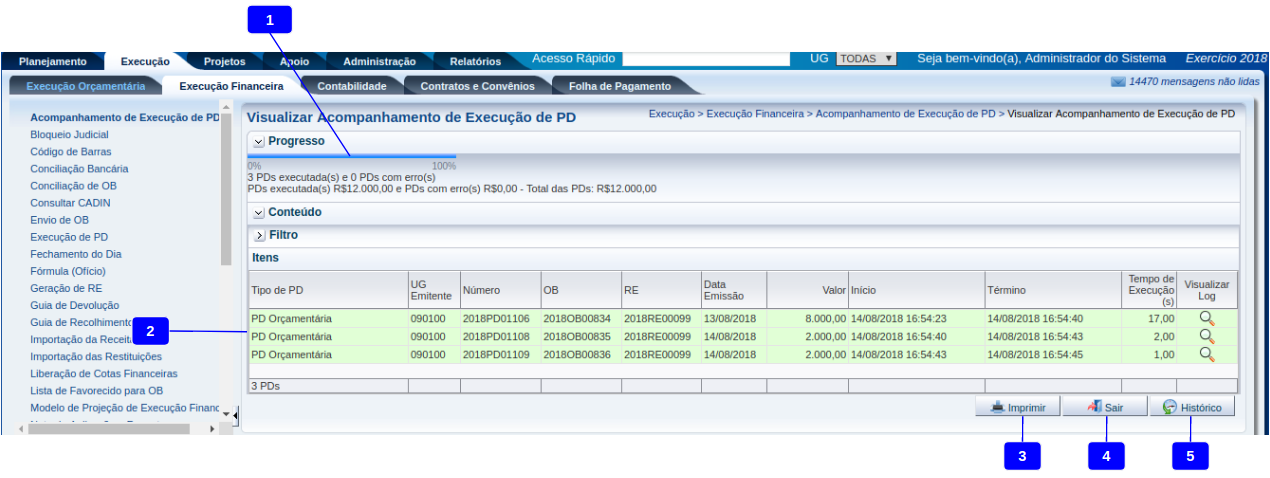Expand the Filtro section

tap(259, 236)
